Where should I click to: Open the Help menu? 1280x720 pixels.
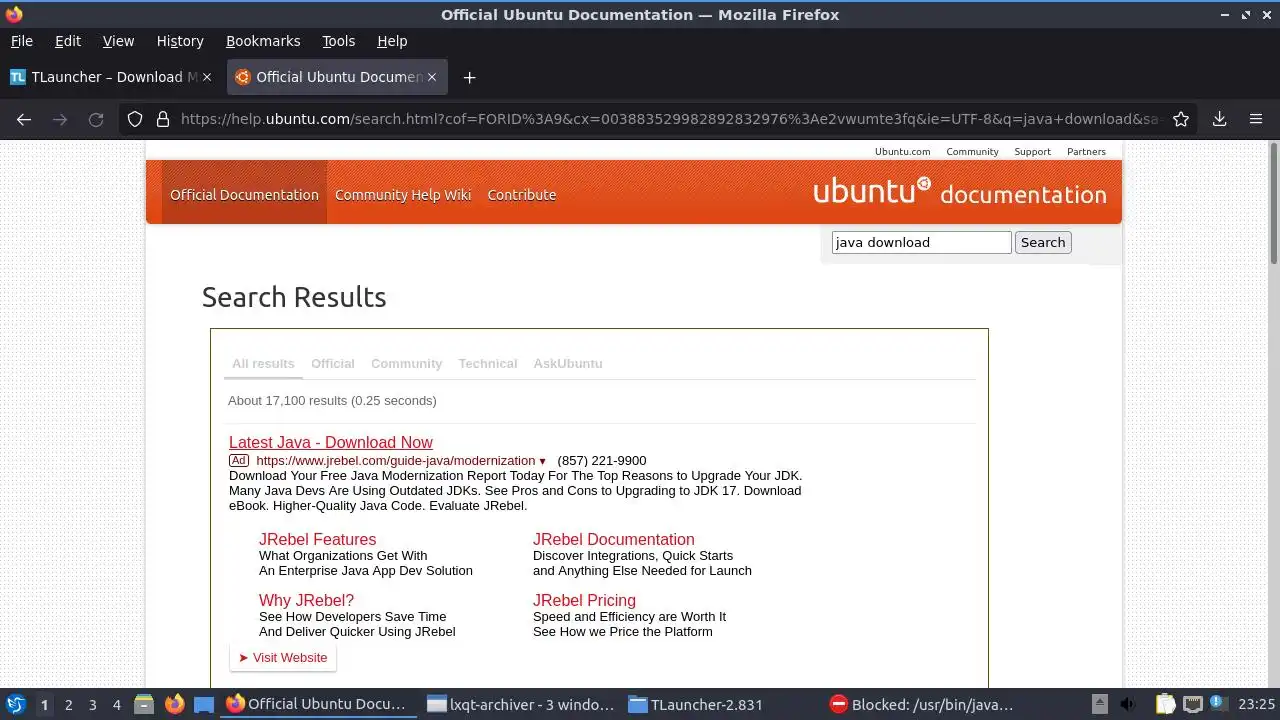[392, 41]
